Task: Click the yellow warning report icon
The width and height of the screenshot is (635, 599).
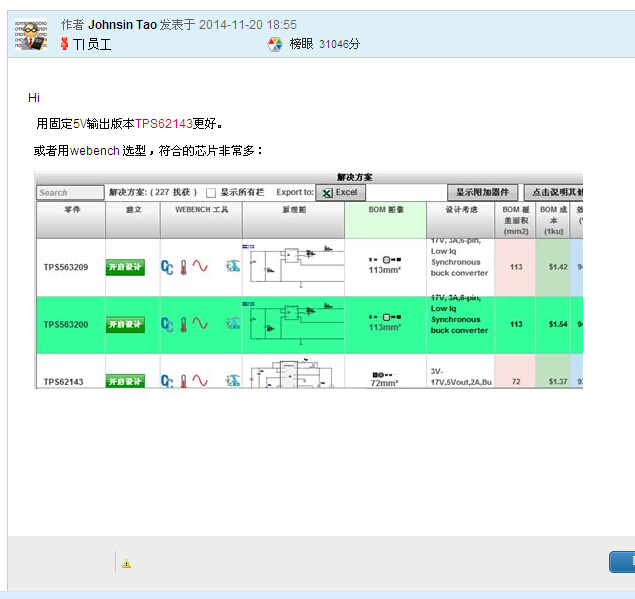Action: 126,563
